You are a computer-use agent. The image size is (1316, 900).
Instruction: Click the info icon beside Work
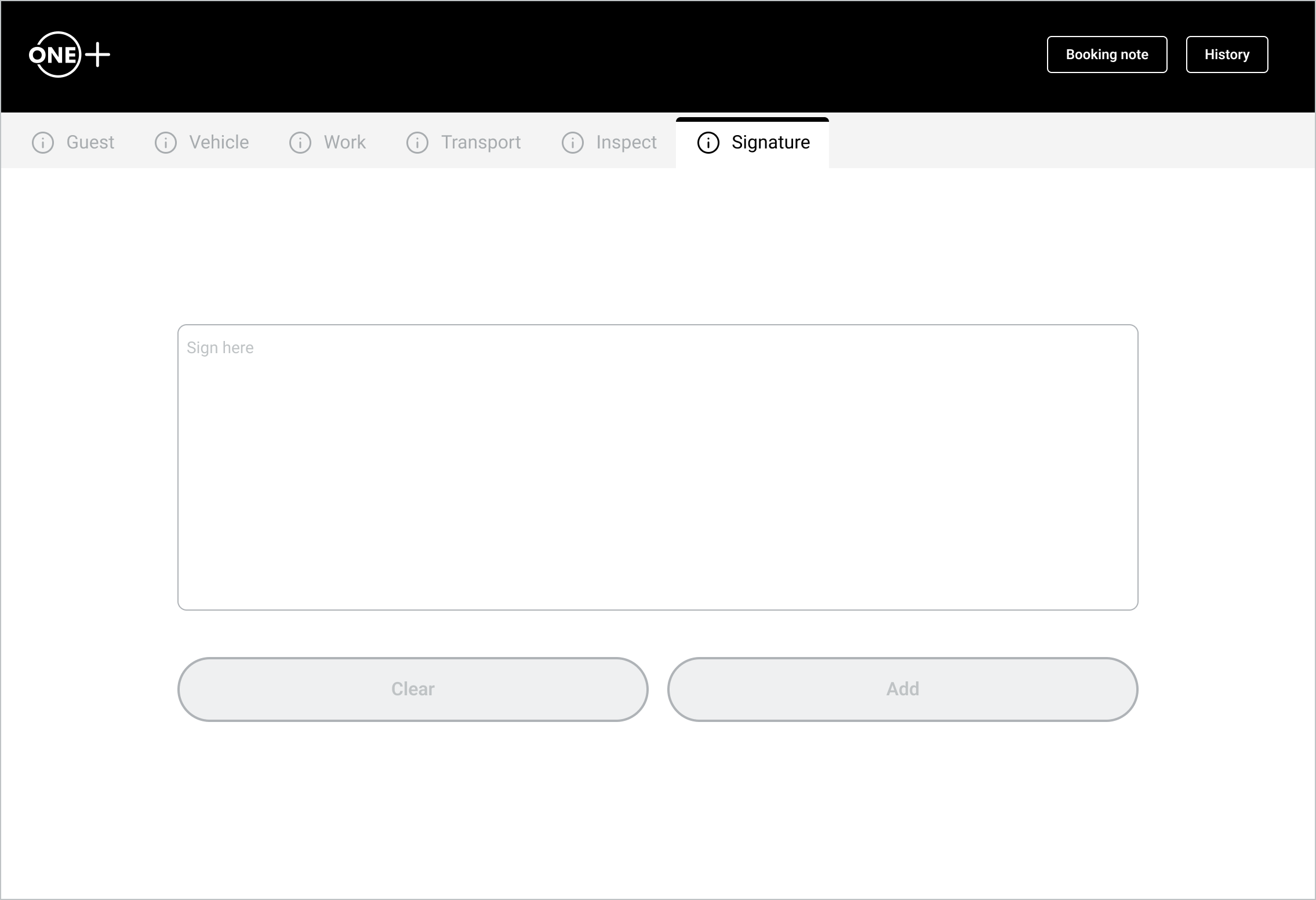(x=300, y=143)
